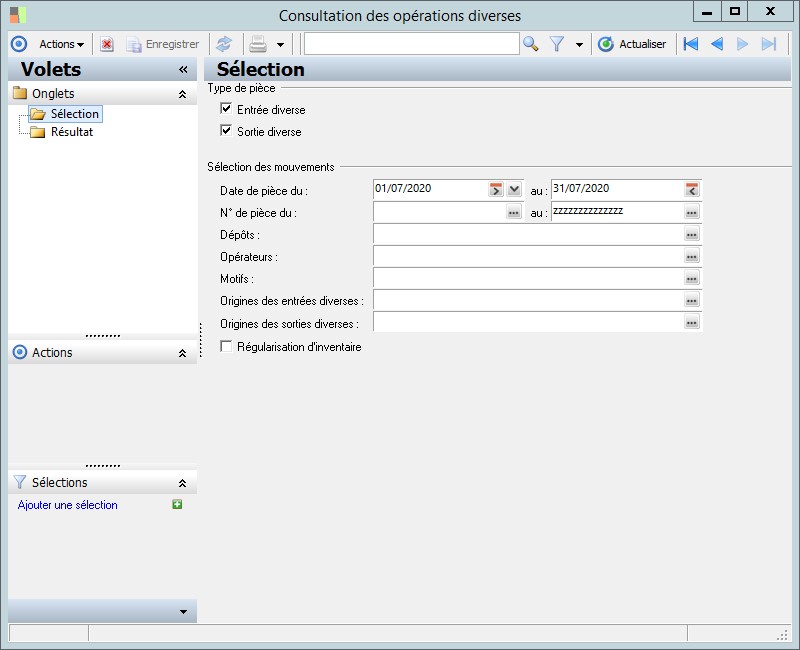Click the magnifier search icon
Screen dimensions: 800x650
(531, 44)
